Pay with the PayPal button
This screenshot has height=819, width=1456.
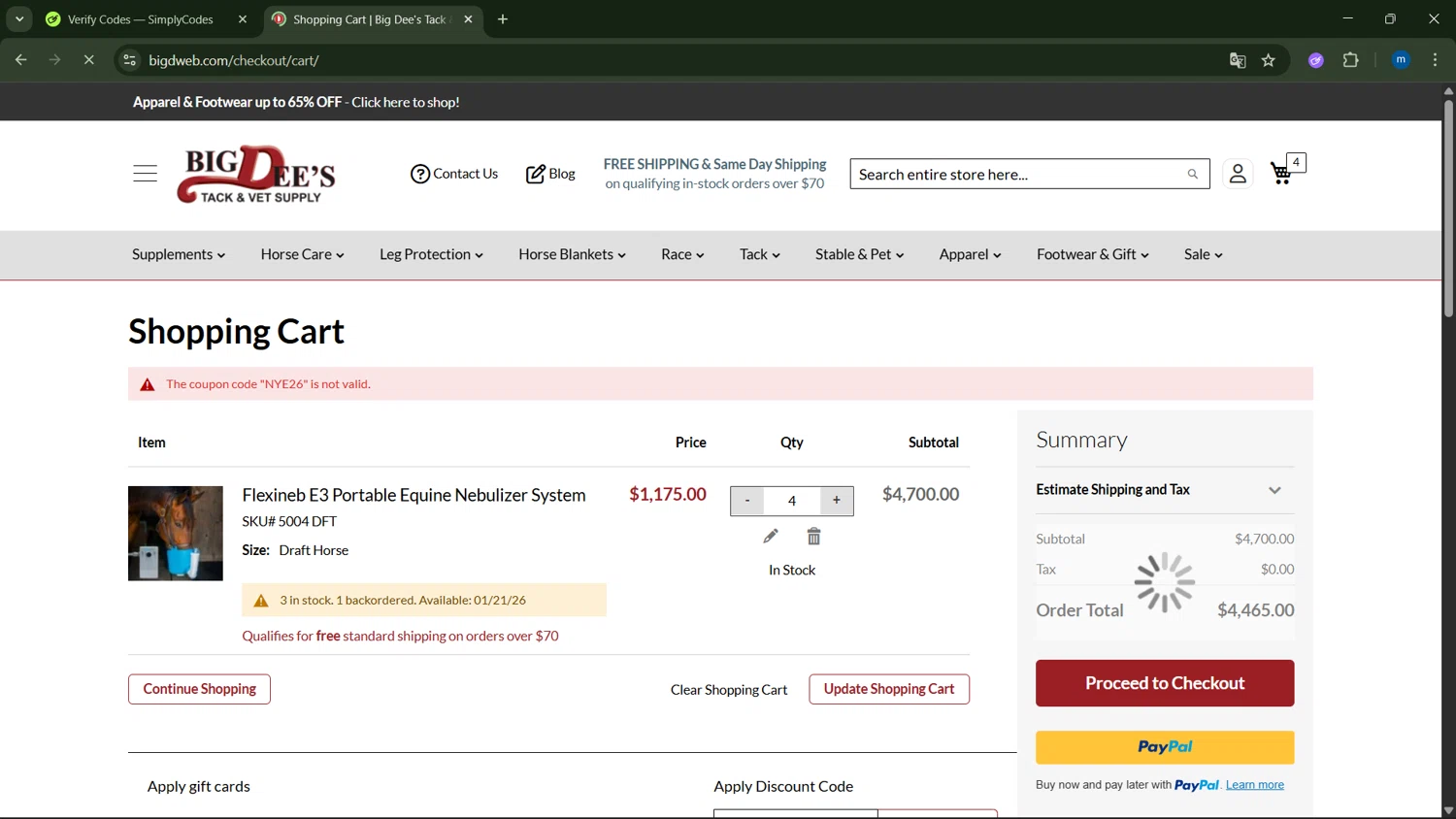(1165, 747)
